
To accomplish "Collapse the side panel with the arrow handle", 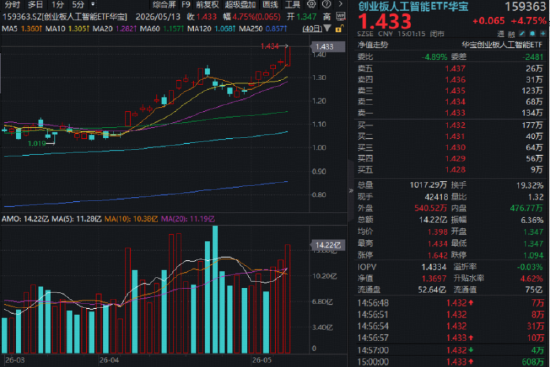I will click(x=350, y=190).
